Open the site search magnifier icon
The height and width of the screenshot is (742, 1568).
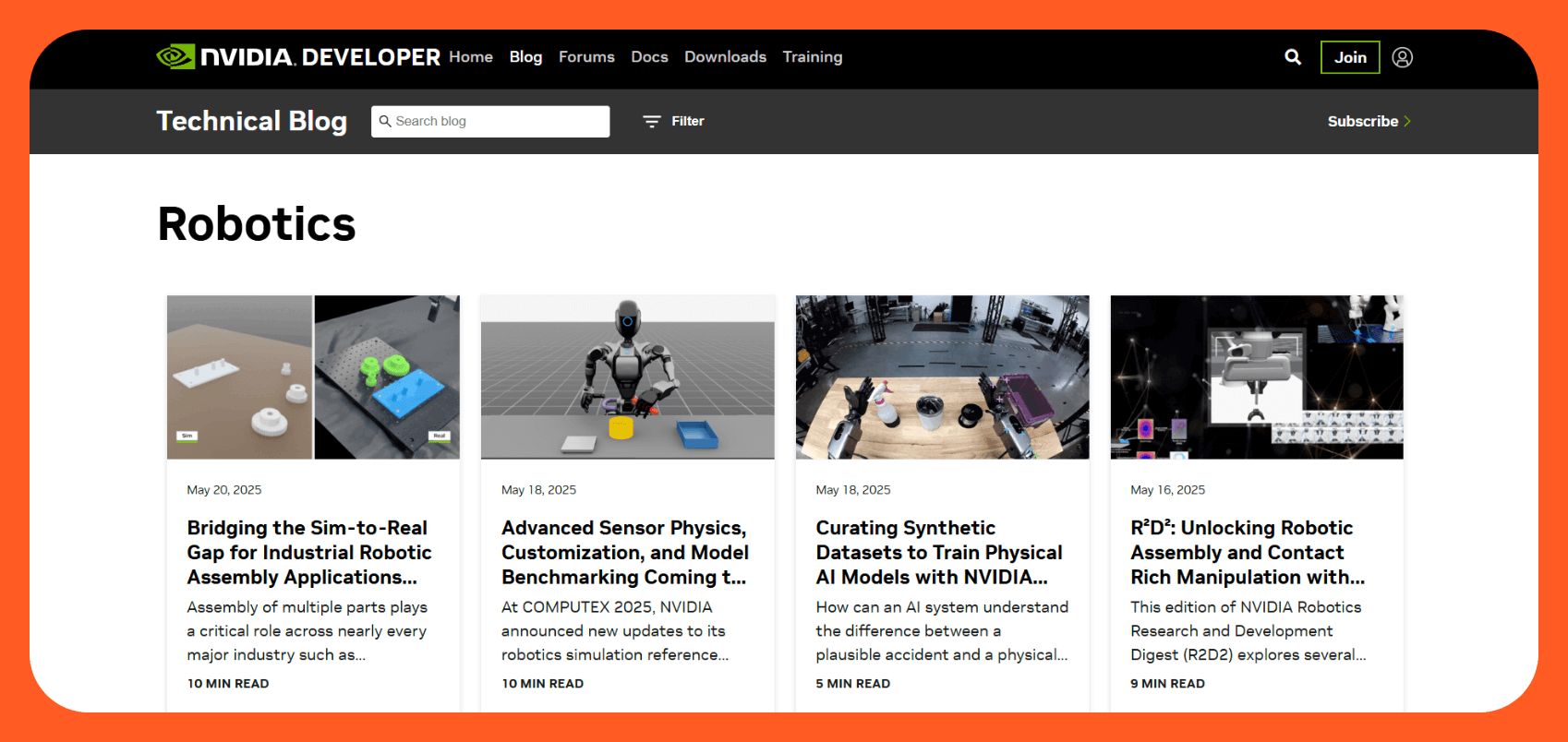click(1293, 57)
